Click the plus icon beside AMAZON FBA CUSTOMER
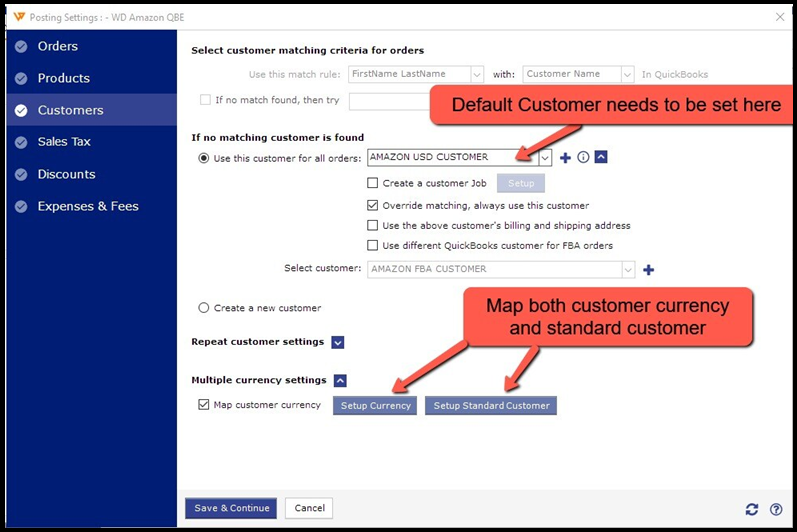Viewport: 797px width, 532px height. click(x=648, y=269)
